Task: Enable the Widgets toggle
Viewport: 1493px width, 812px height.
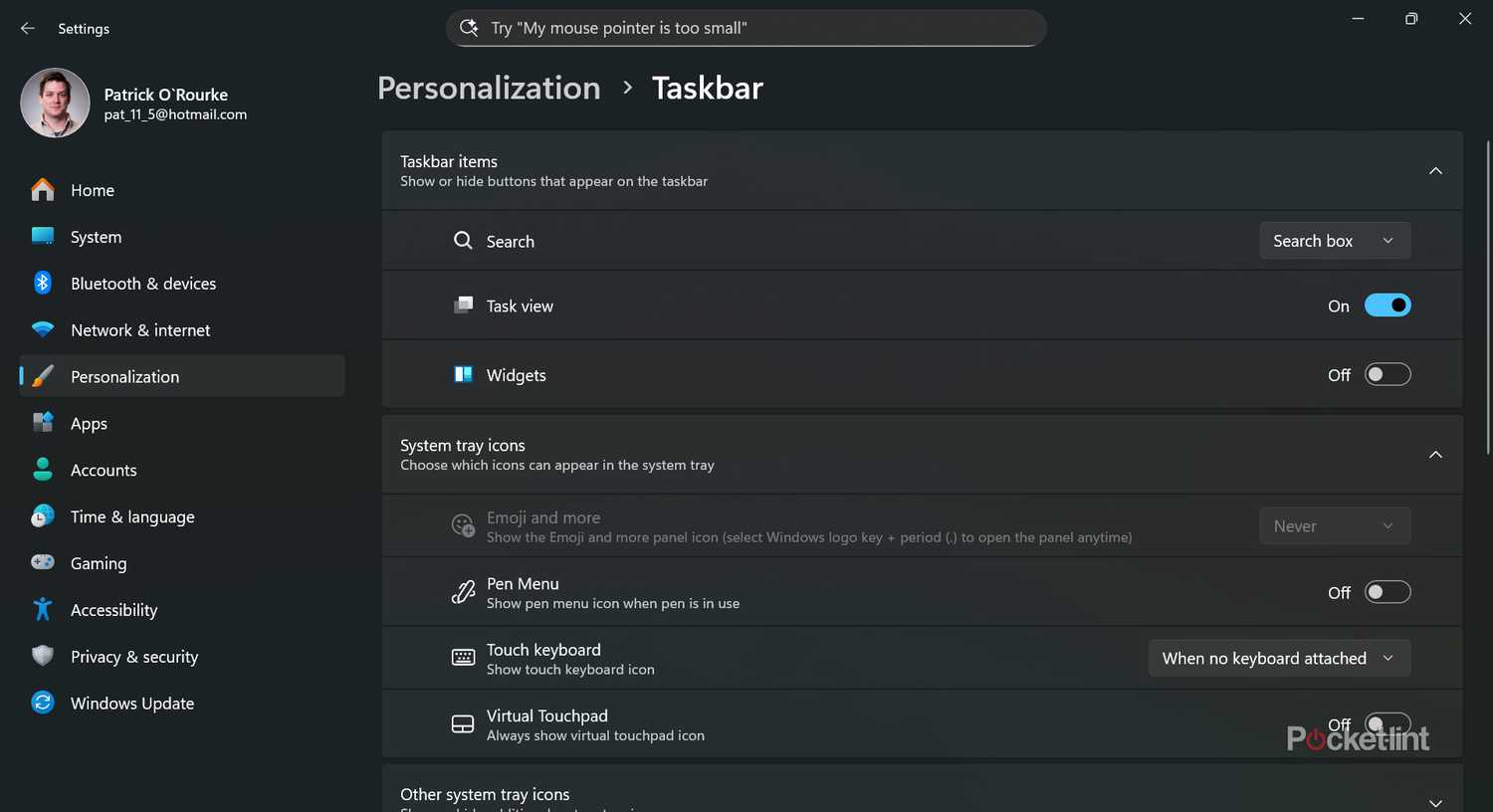Action: pyautogui.click(x=1387, y=374)
